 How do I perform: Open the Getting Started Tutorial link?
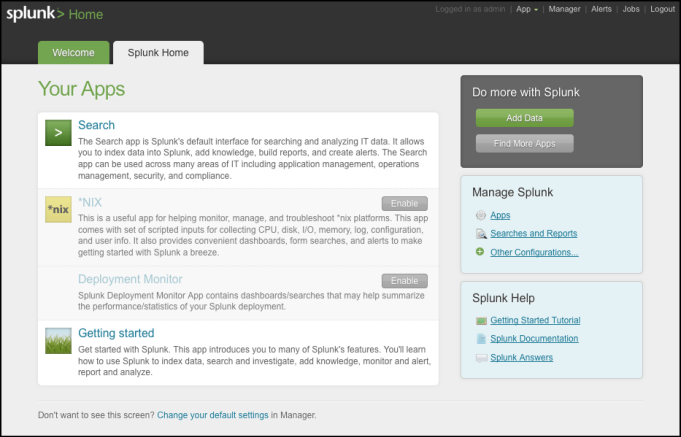pyautogui.click(x=535, y=320)
